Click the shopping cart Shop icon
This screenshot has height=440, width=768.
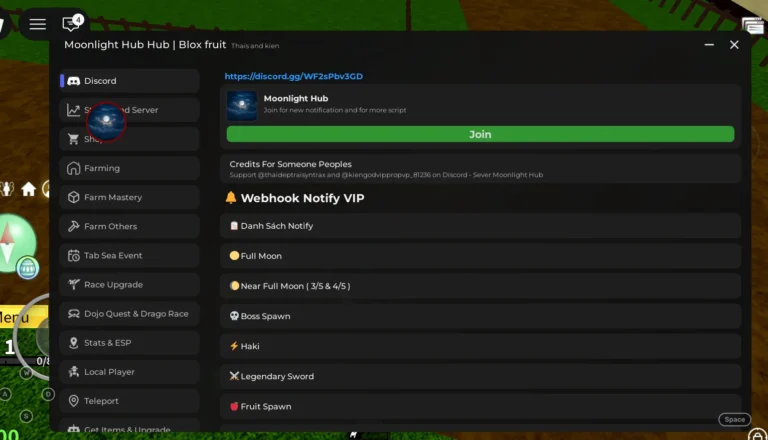[73, 139]
